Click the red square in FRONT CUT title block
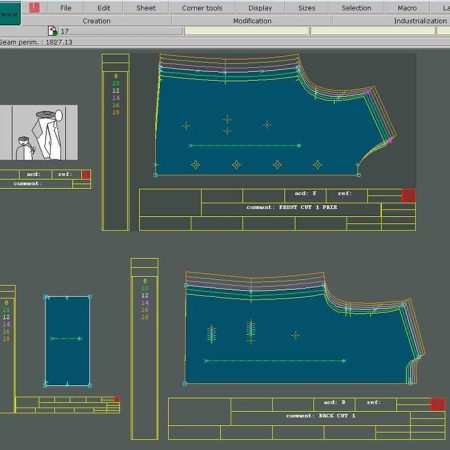The width and height of the screenshot is (450, 450). (408, 195)
